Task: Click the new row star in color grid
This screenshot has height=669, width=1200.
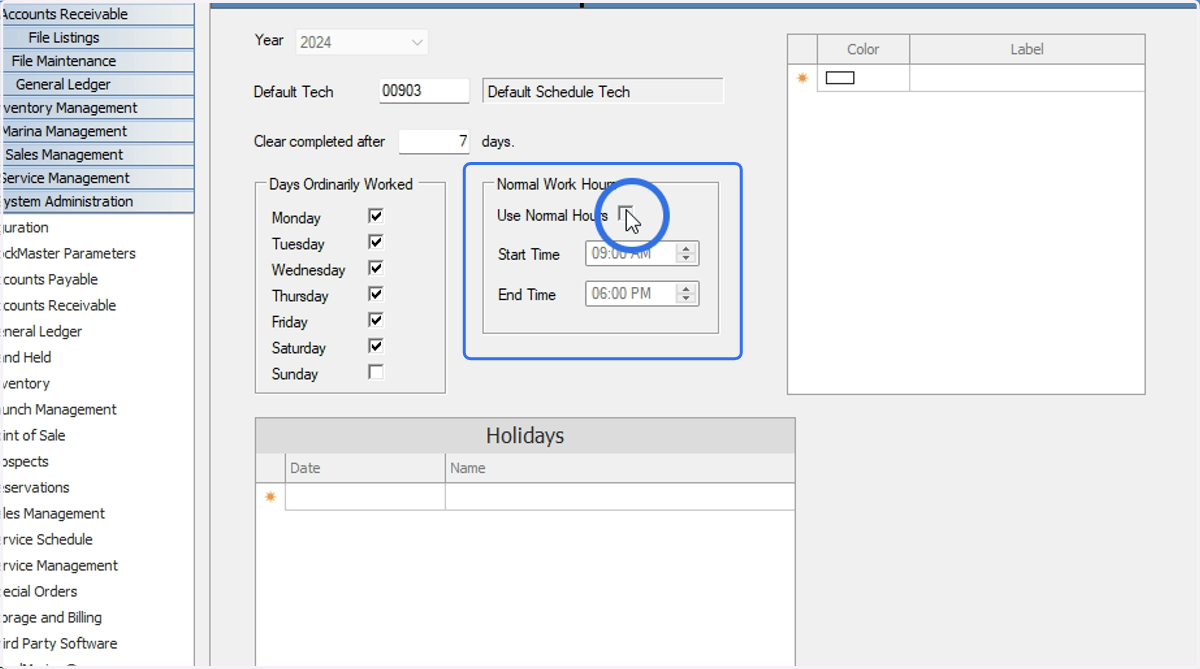Action: click(802, 78)
